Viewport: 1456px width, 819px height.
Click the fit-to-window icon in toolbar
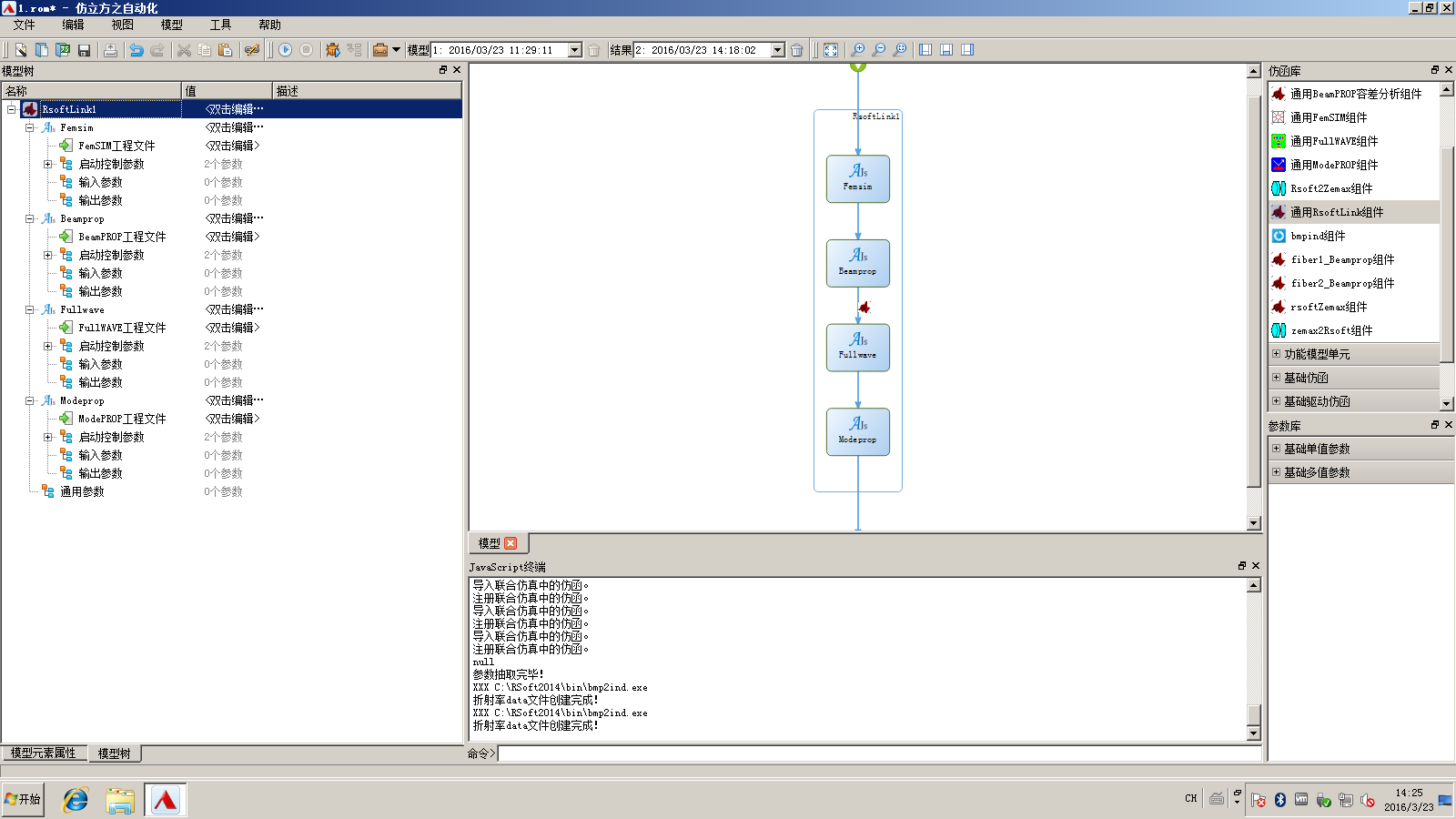(x=831, y=50)
